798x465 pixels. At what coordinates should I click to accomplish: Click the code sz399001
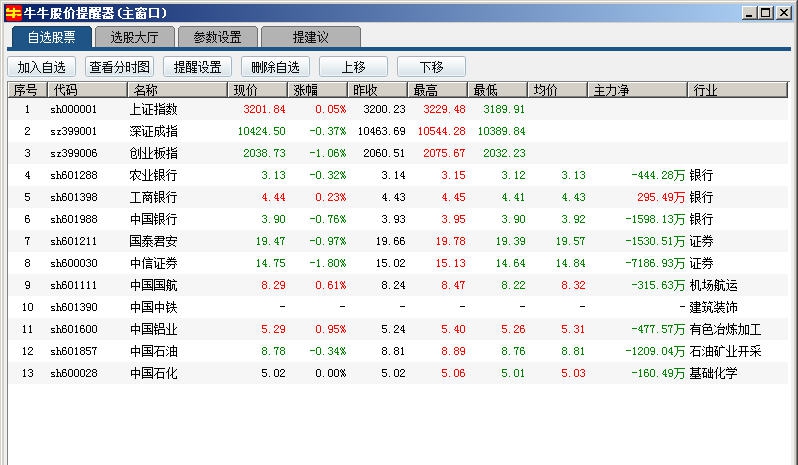73,131
